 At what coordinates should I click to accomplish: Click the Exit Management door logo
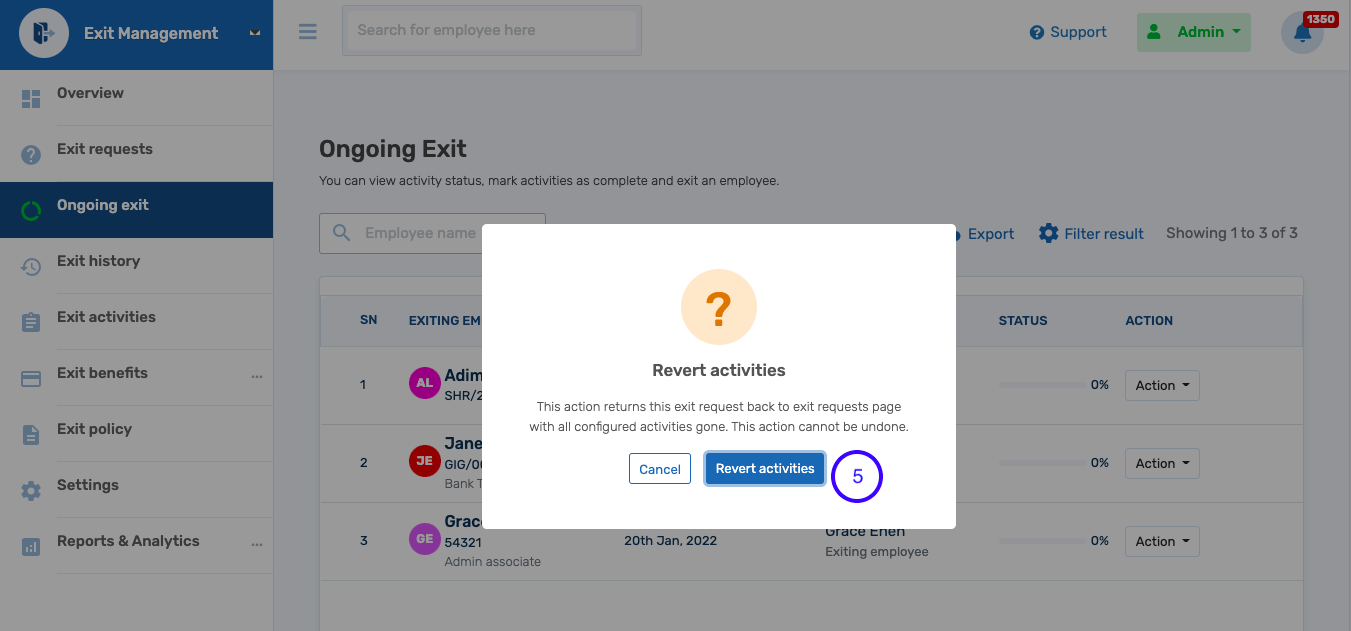[42, 32]
